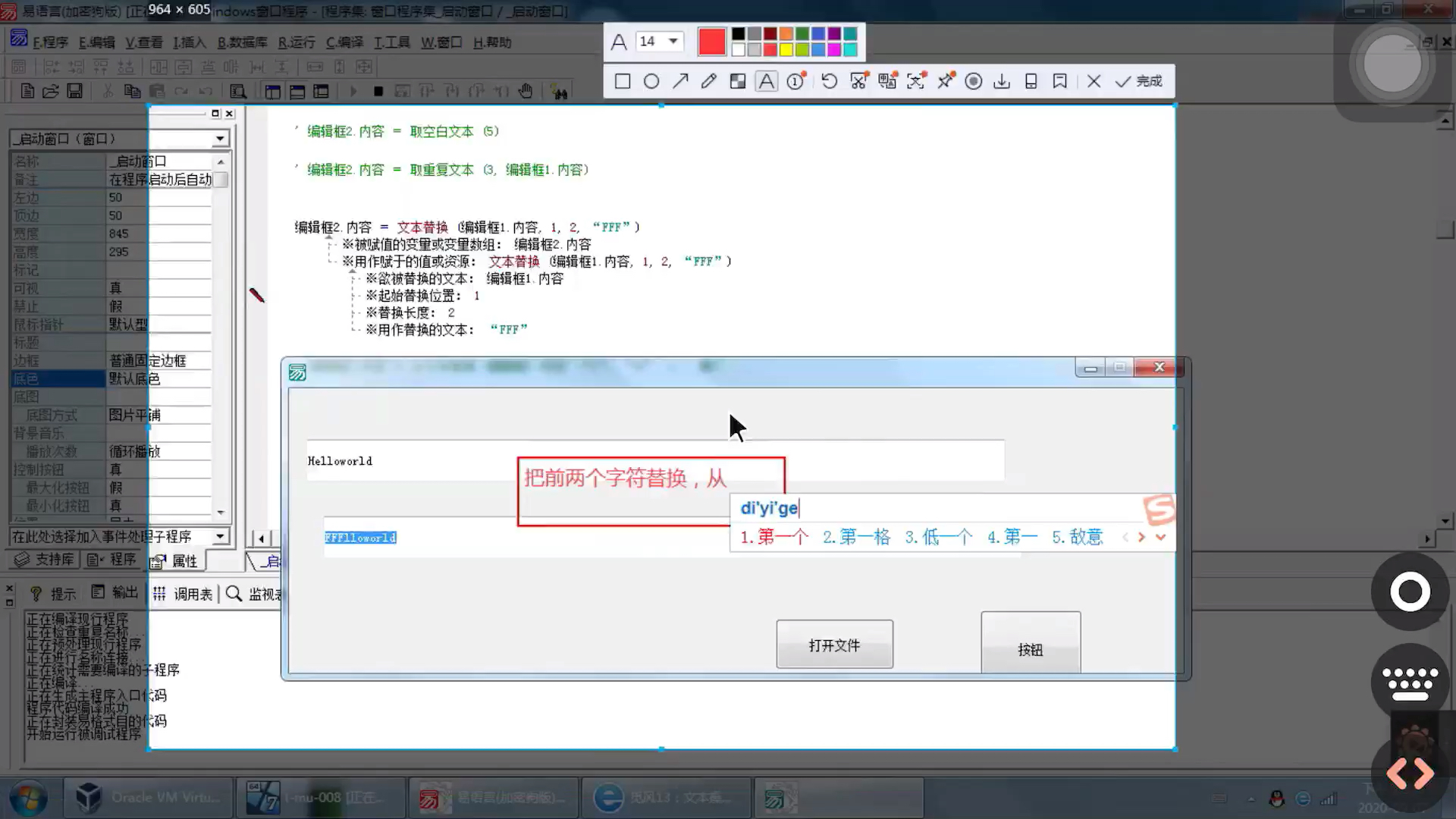Choose the arrow annotation tool
This screenshot has height=819, width=1456.
(x=680, y=81)
